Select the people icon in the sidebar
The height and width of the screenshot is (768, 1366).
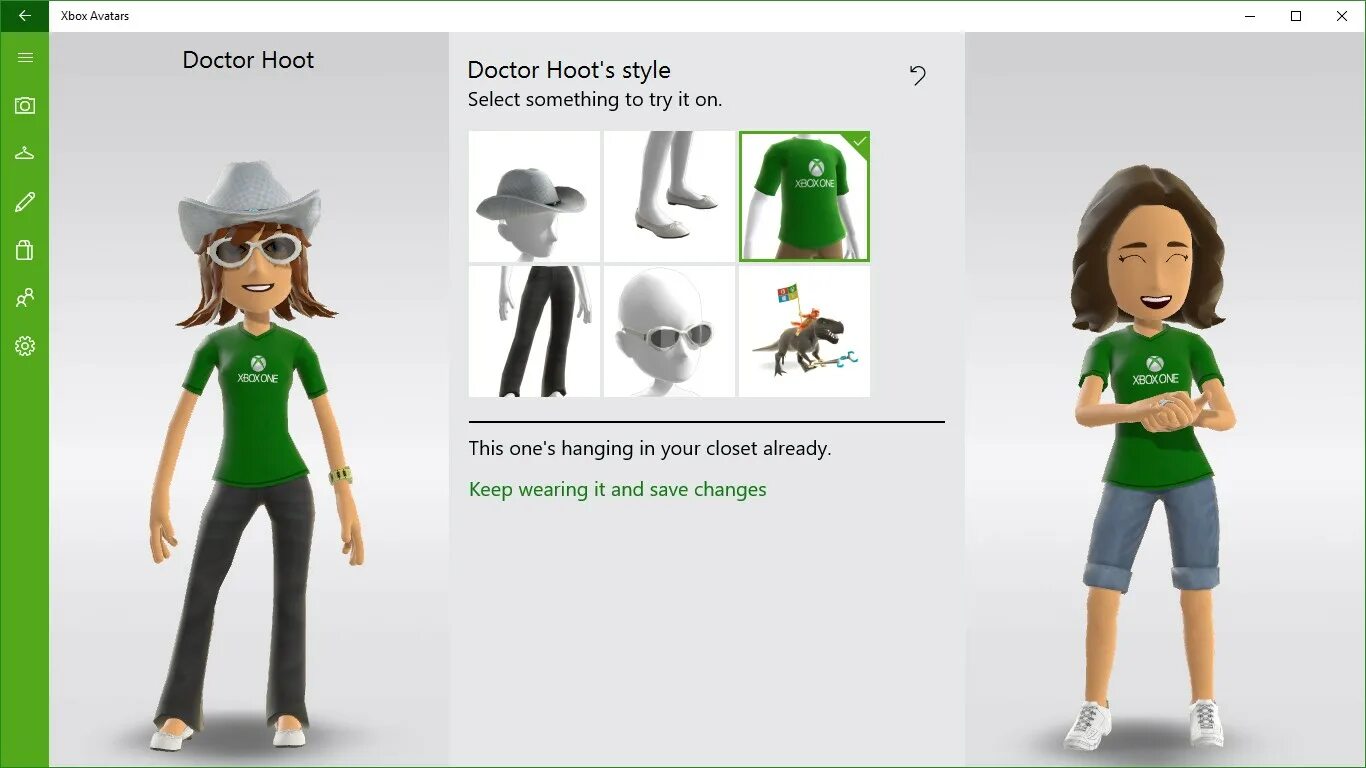[x=25, y=298]
